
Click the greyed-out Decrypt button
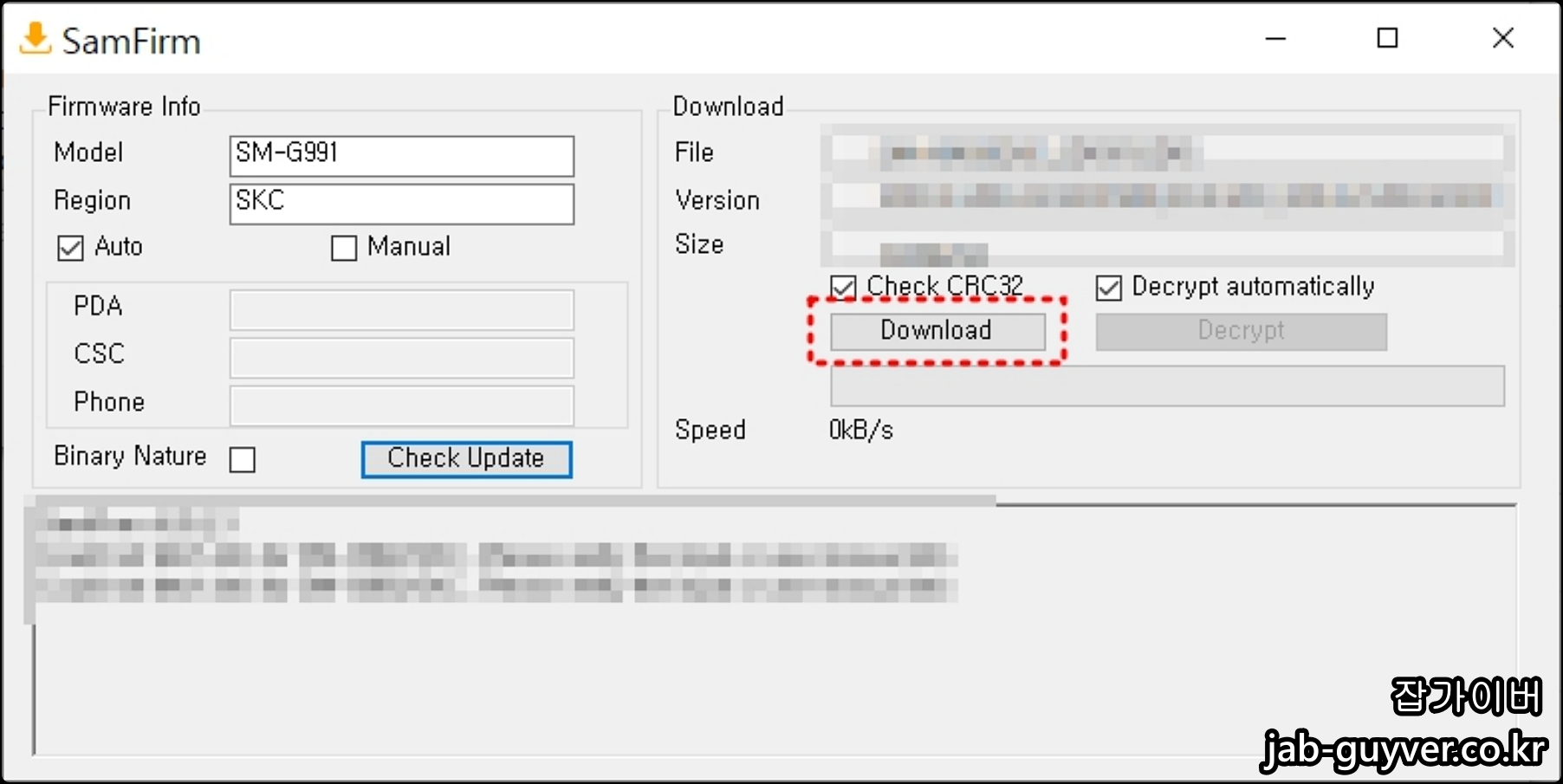click(x=1241, y=332)
